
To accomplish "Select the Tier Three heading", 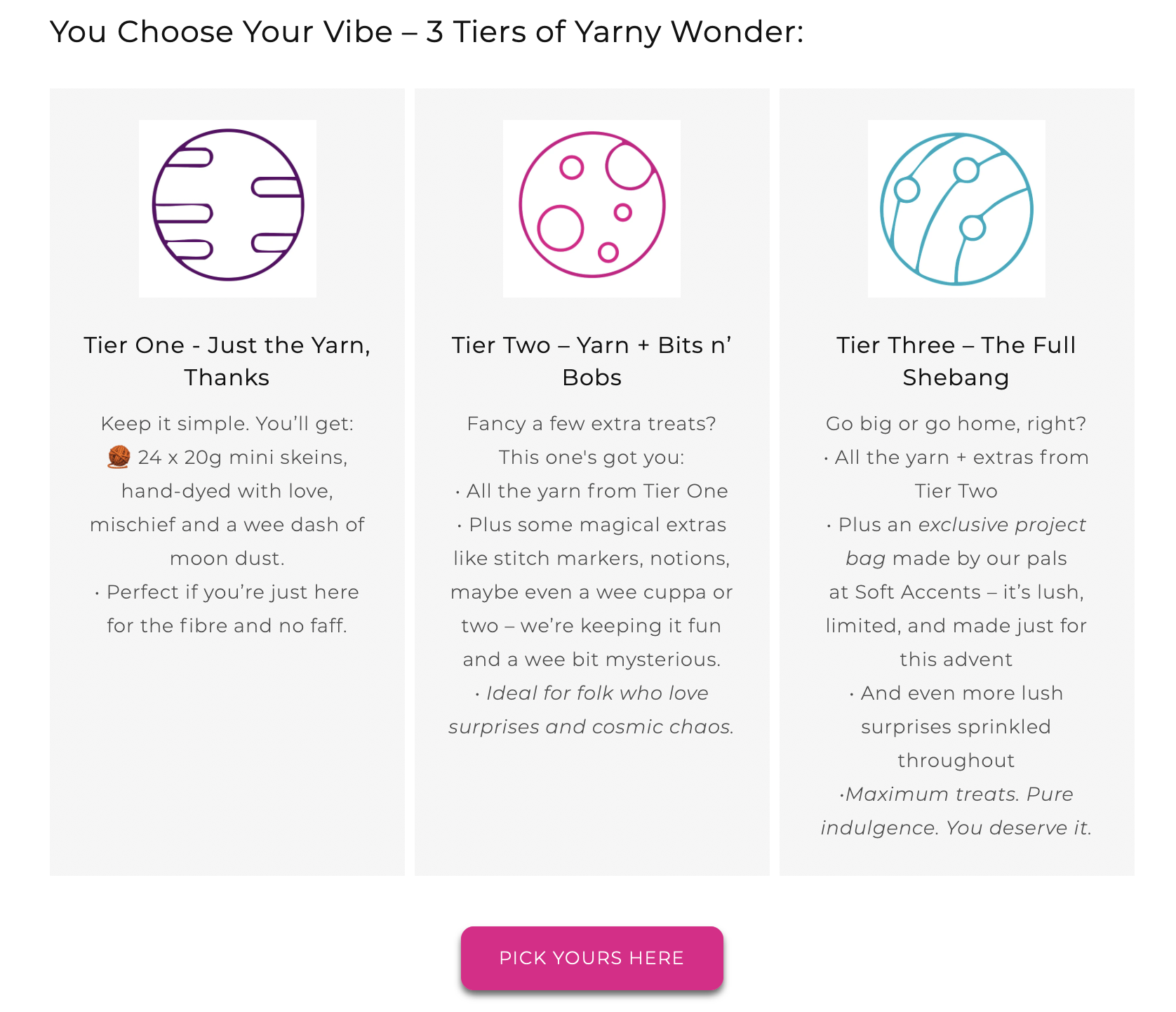I will pos(956,361).
